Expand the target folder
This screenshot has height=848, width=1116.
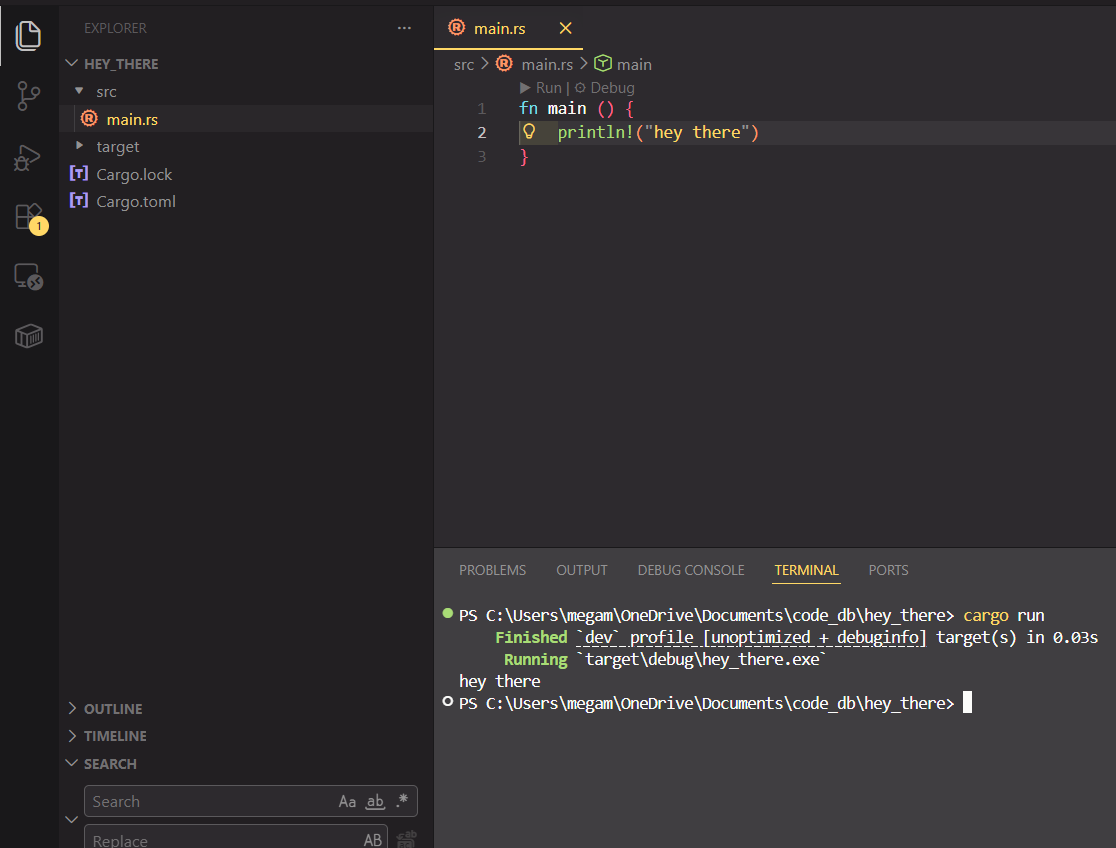[x=80, y=146]
